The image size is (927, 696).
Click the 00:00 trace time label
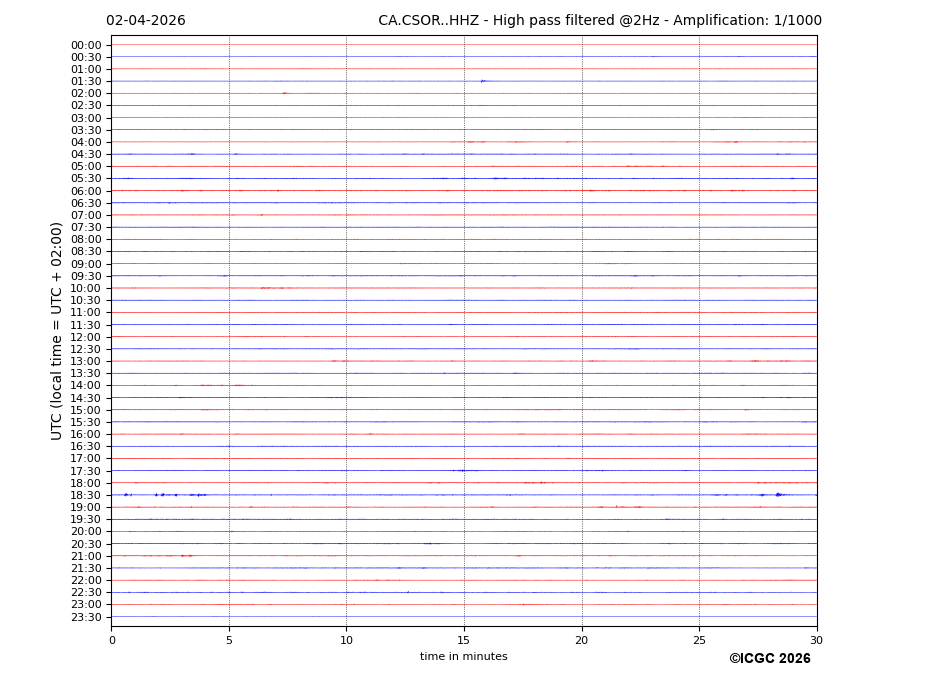coord(86,45)
